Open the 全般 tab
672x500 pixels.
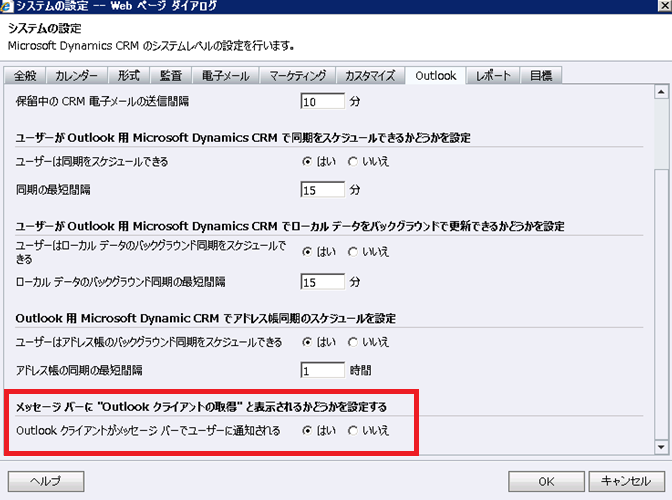coord(25,76)
